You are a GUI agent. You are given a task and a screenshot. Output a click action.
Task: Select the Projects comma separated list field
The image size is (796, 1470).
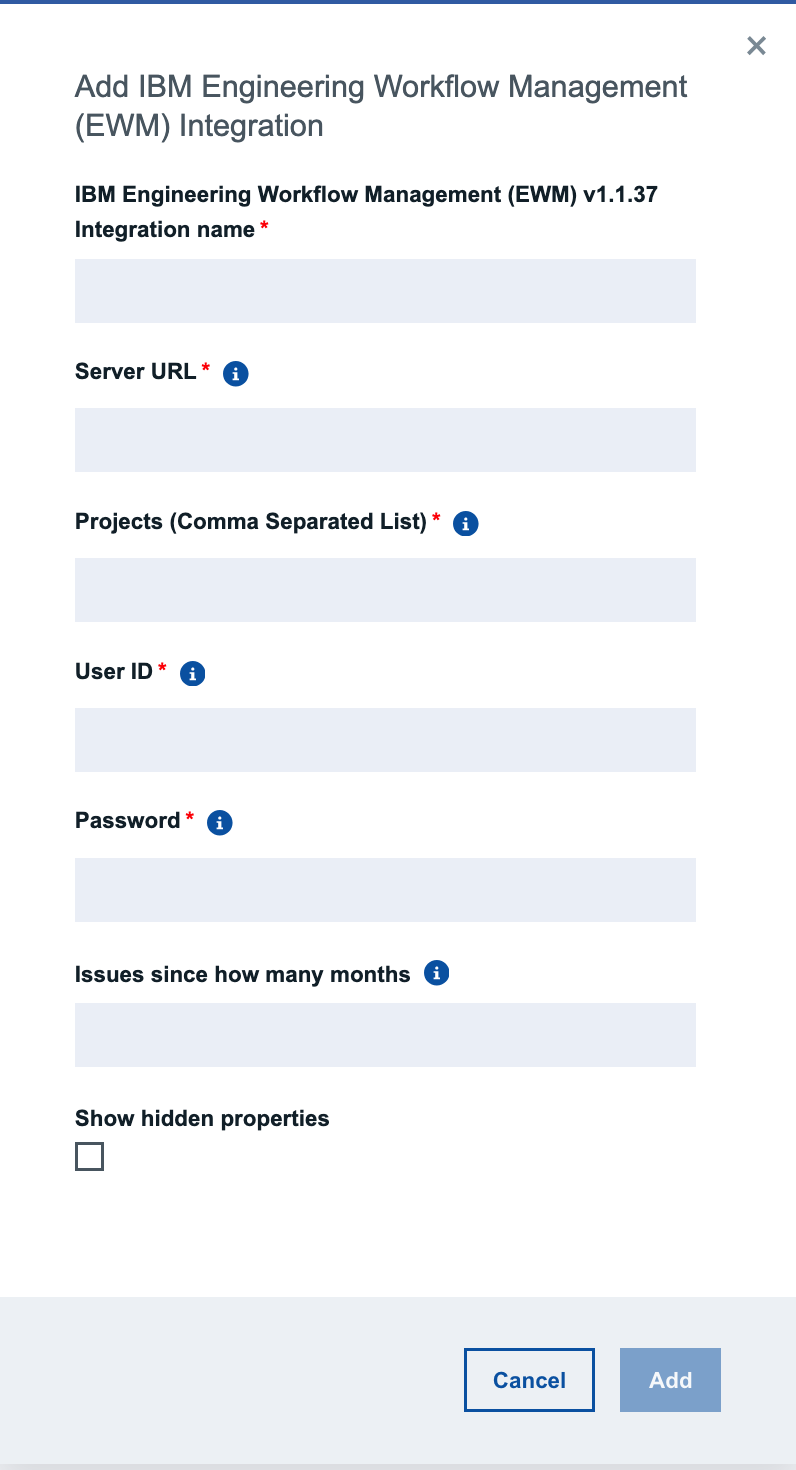coord(385,590)
